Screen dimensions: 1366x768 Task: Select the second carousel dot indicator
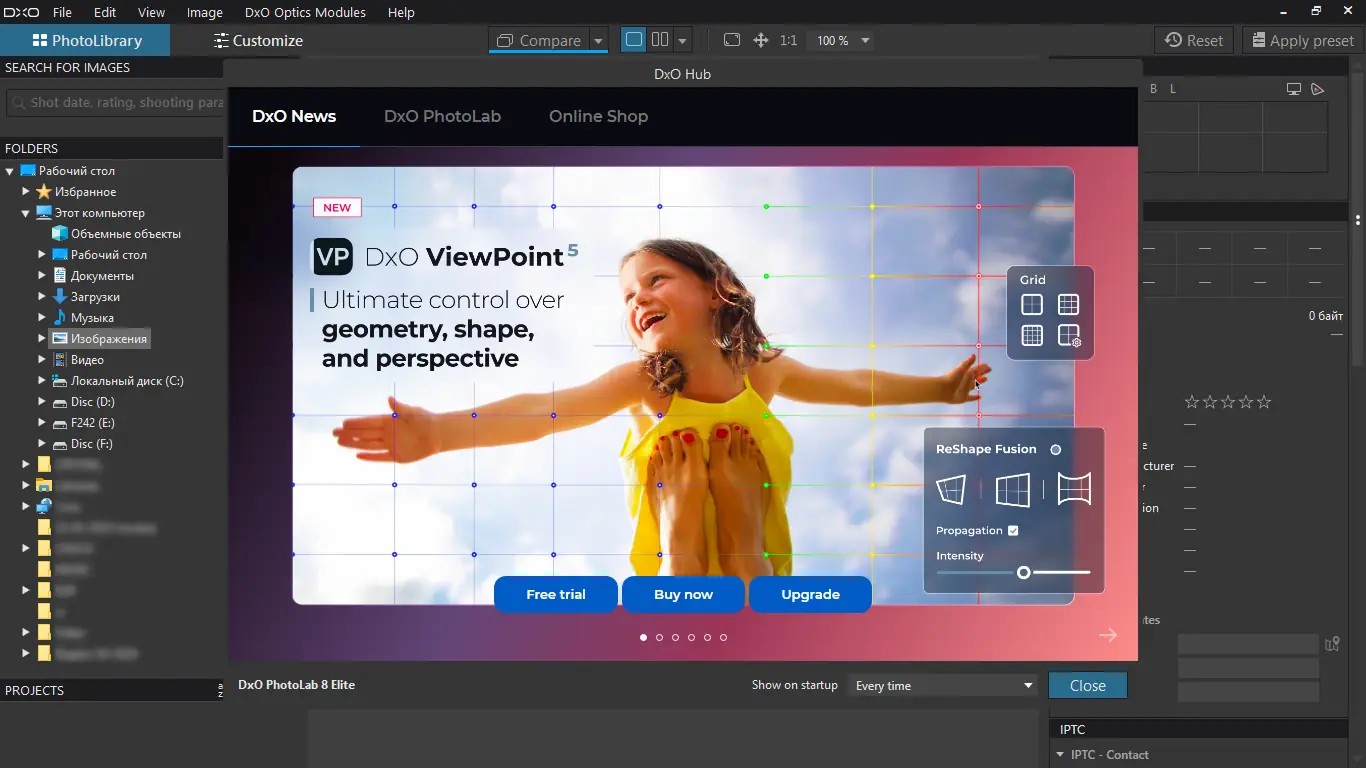click(x=659, y=637)
